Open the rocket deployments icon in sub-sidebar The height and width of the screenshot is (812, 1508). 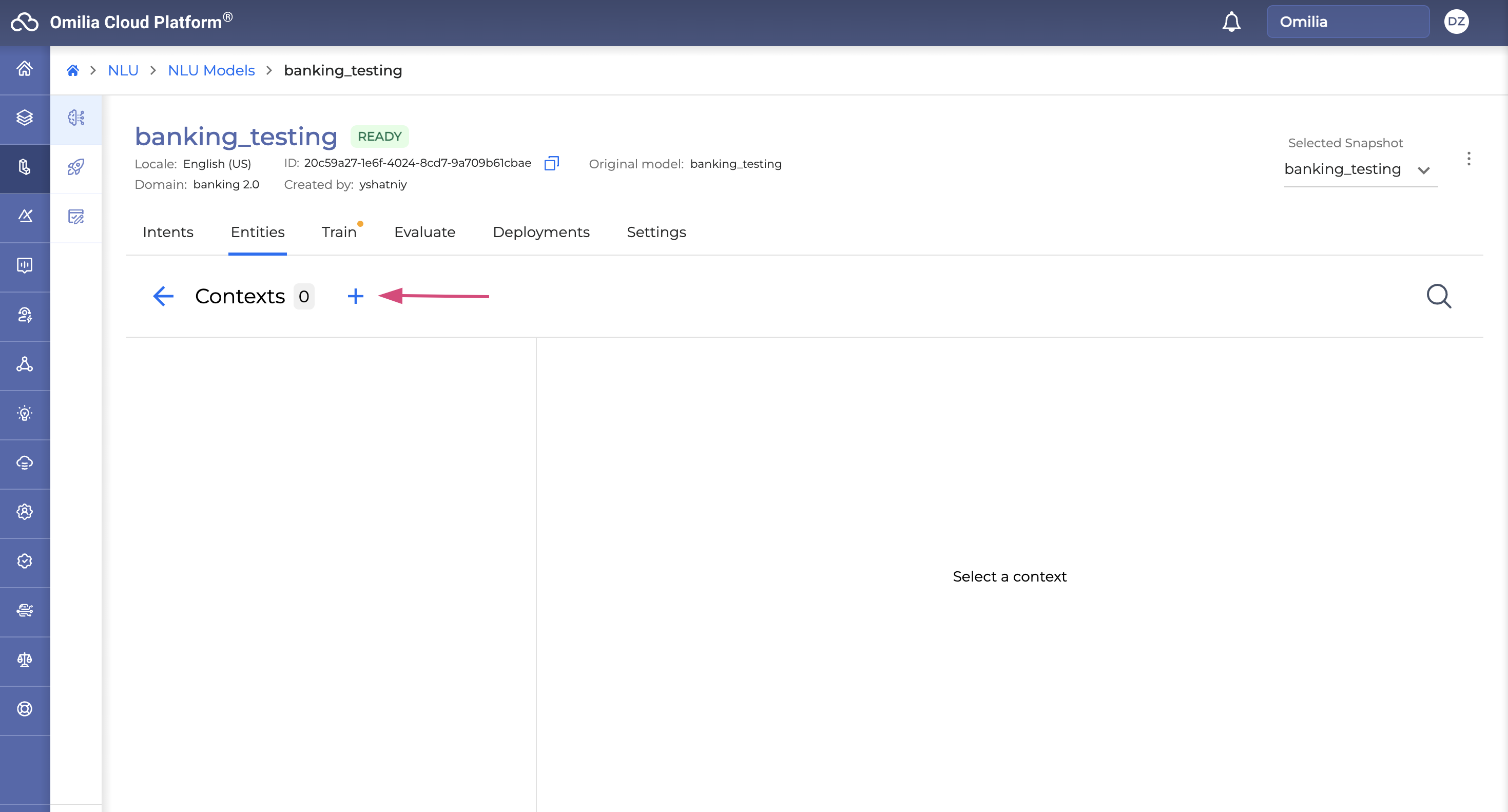(76, 167)
